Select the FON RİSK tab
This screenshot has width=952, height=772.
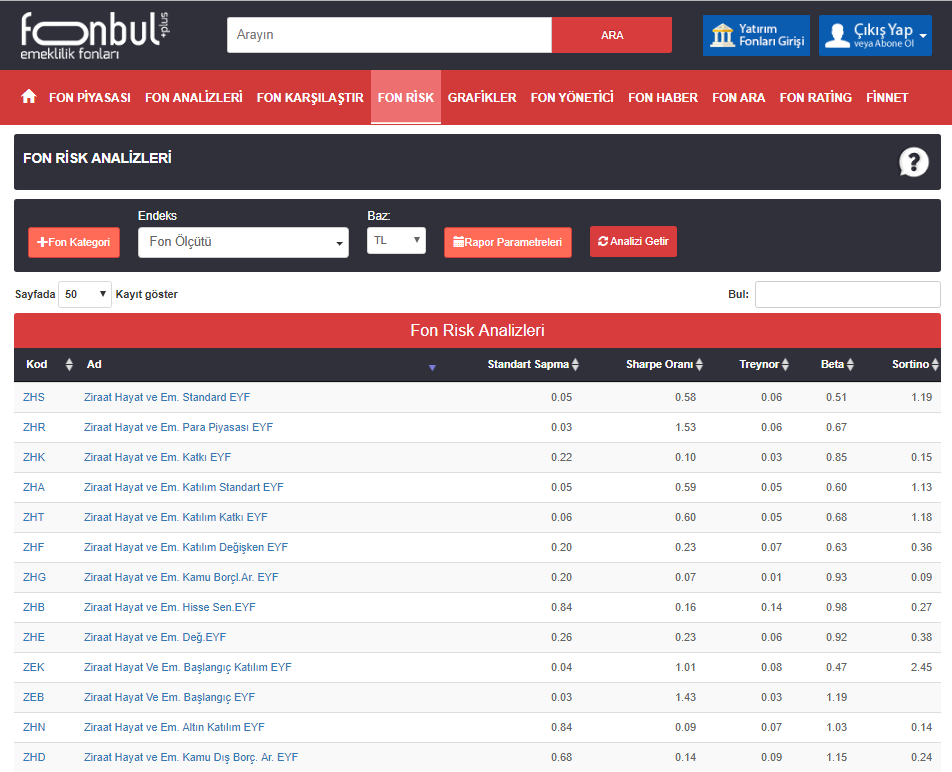(x=406, y=97)
